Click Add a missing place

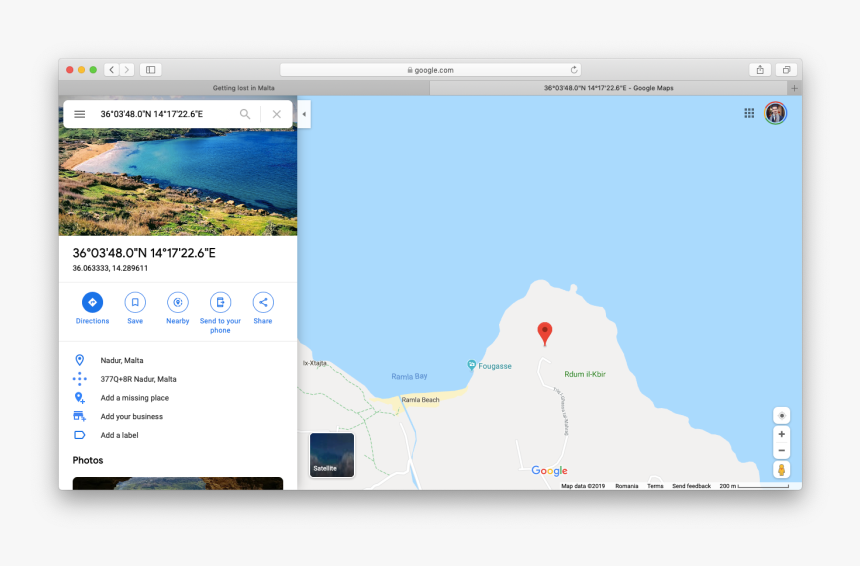pos(178,398)
